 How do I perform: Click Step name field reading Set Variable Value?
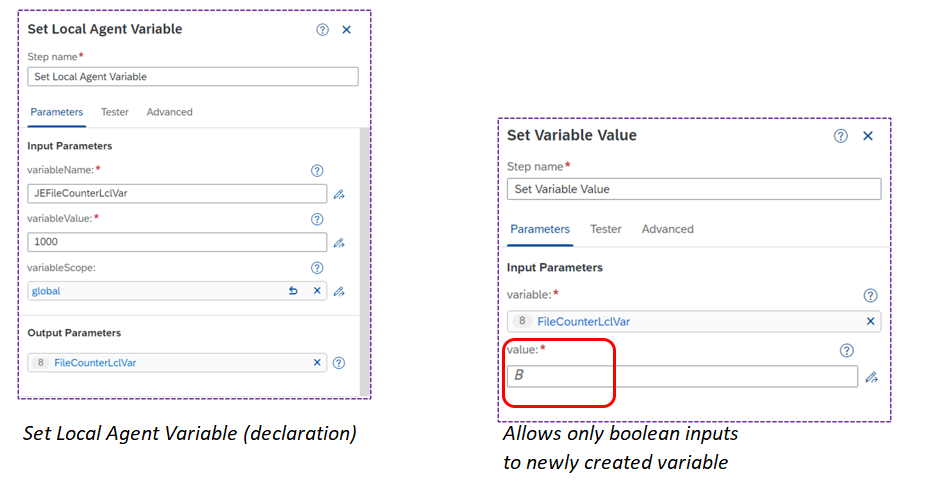click(694, 189)
